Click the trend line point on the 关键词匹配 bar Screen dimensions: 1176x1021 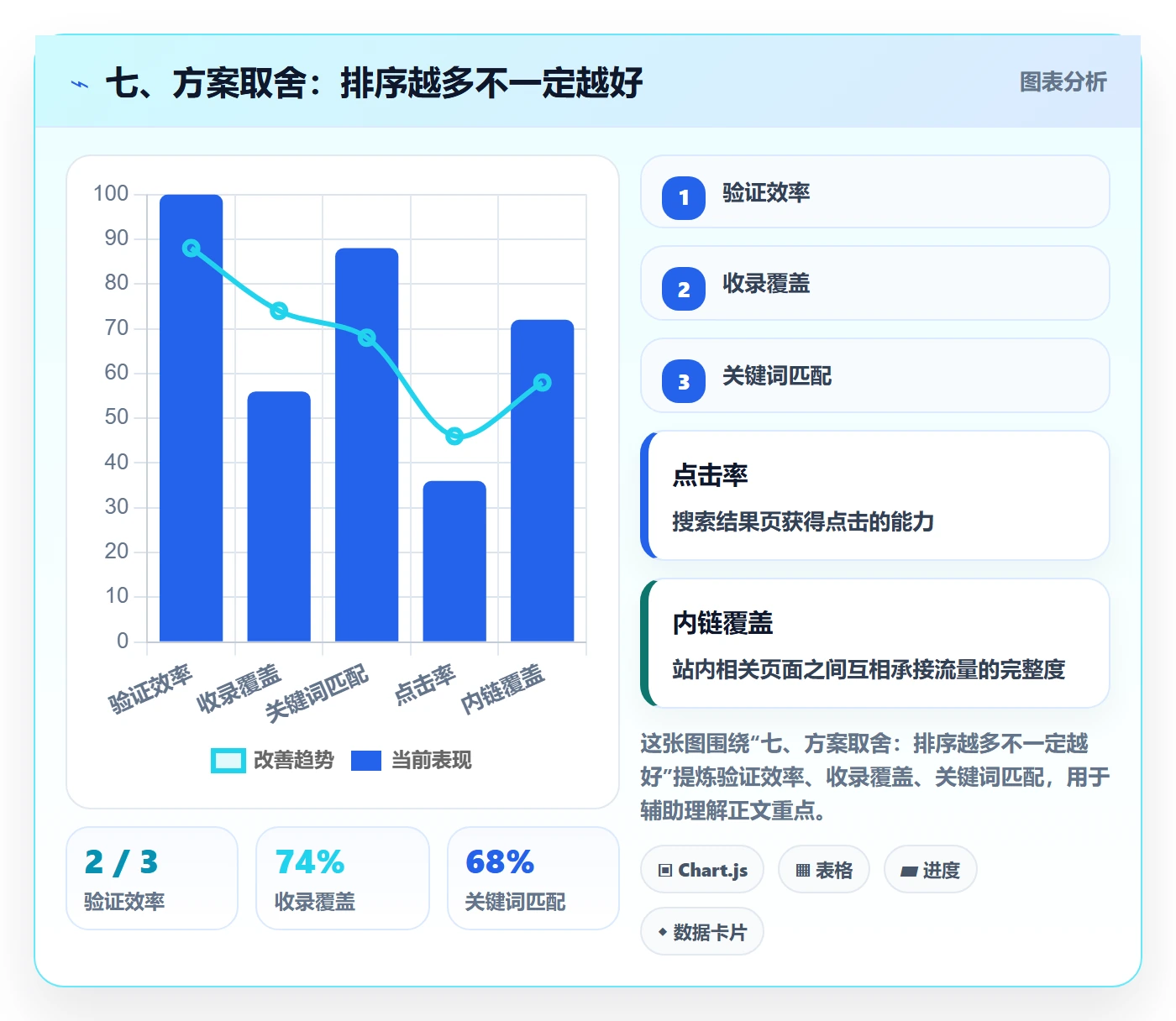367,338
